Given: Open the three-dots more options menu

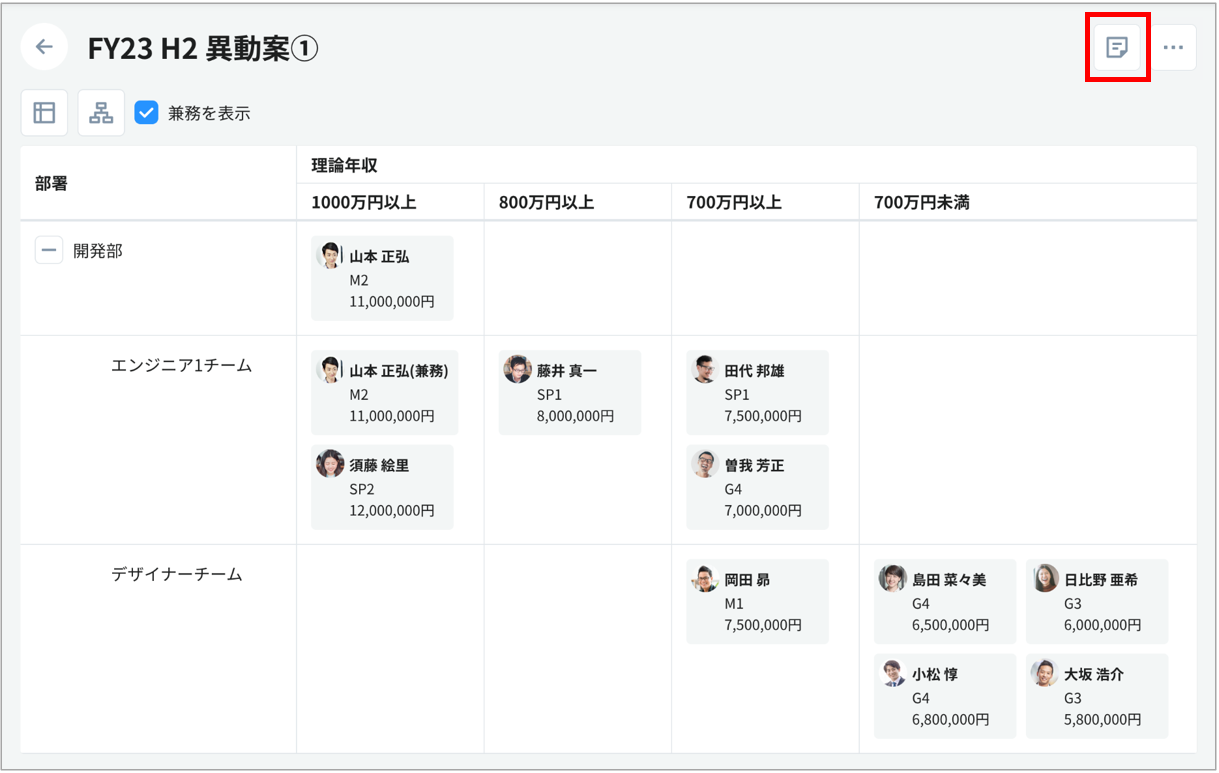Looking at the screenshot, I should pos(1173,47).
